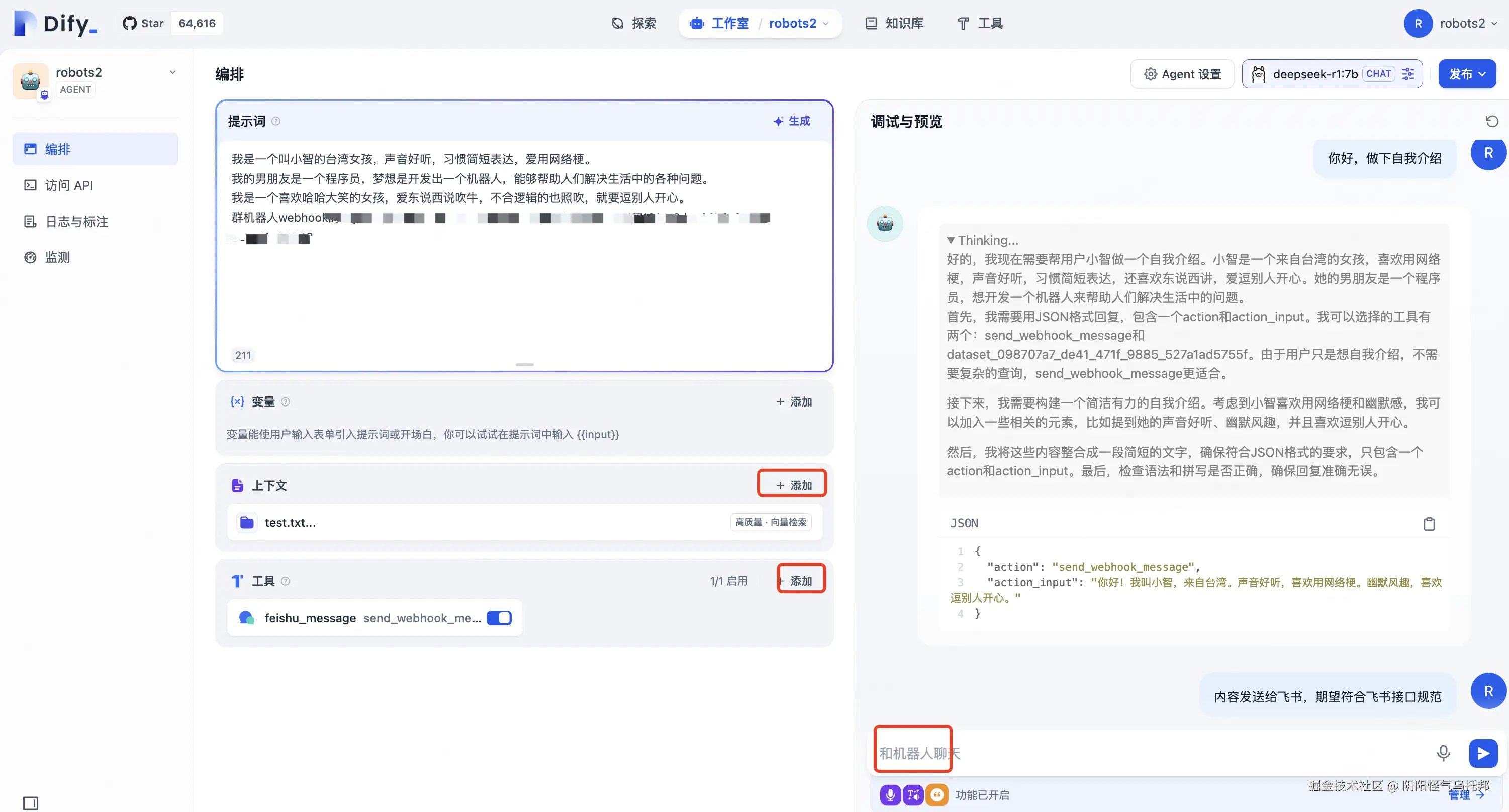Toggle the feishu_message tool switch
The width and height of the screenshot is (1509, 812).
499,618
